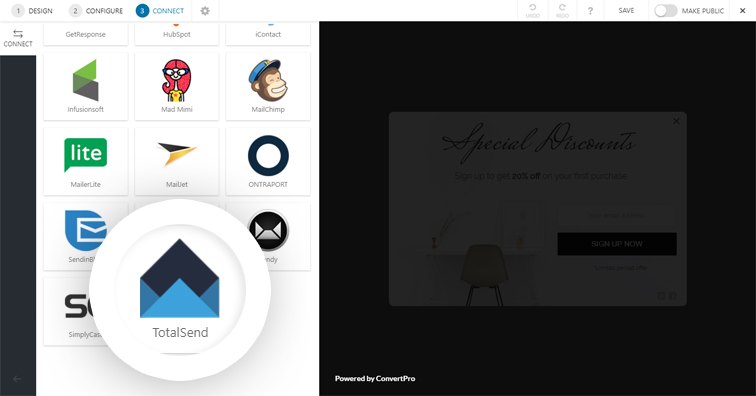756x396 pixels.
Task: Click the Connect sidebar item
Action: pyautogui.click(x=18, y=38)
